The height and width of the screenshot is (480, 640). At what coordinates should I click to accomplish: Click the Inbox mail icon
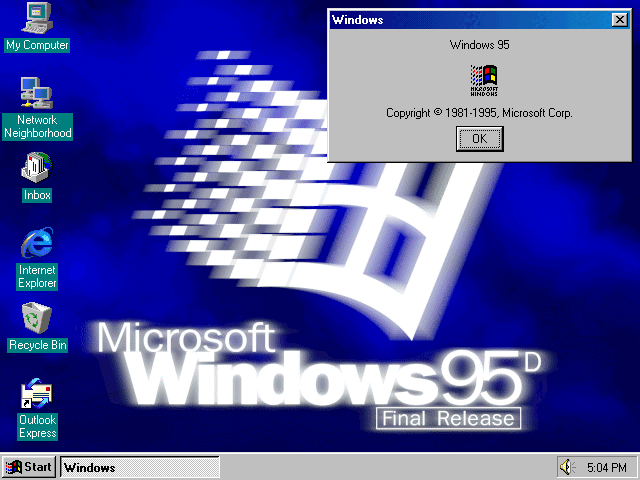coord(37,167)
